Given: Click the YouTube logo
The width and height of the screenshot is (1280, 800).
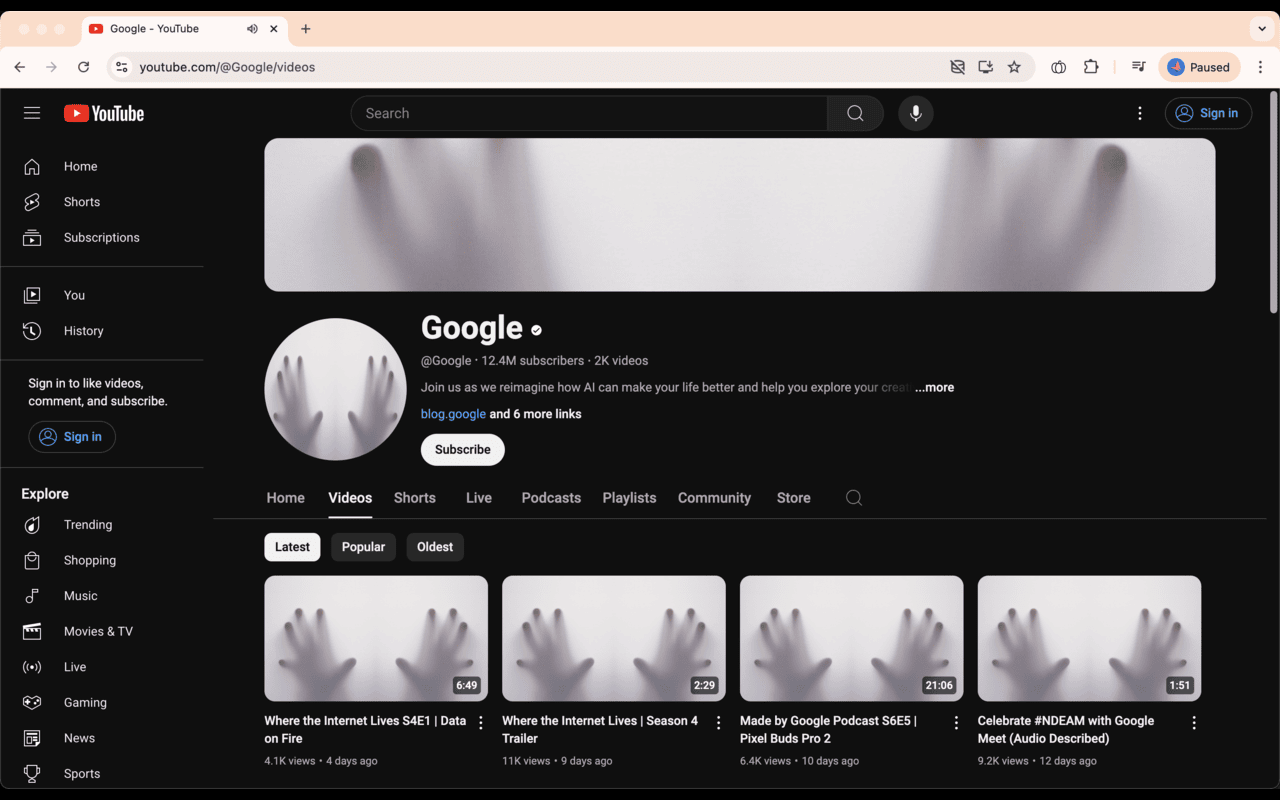Looking at the screenshot, I should pos(104,113).
